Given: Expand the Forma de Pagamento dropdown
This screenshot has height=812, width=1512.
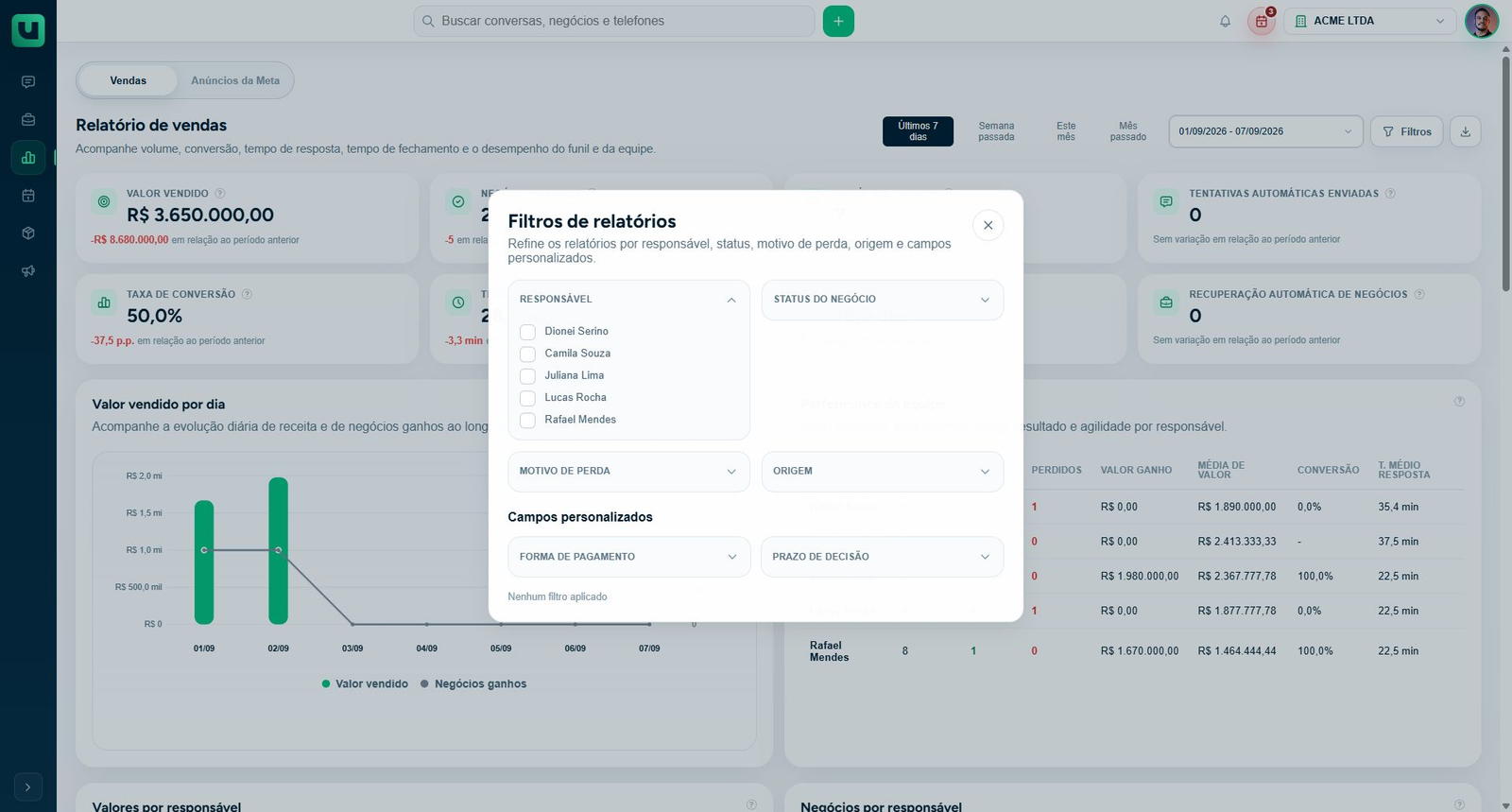Looking at the screenshot, I should (x=628, y=557).
